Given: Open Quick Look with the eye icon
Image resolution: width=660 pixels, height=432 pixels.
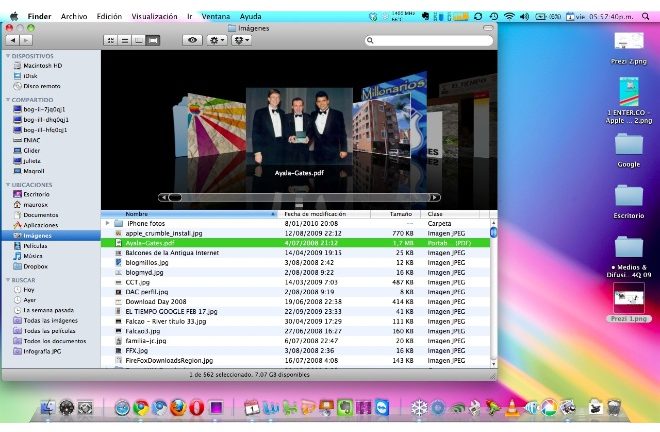Looking at the screenshot, I should click(x=192, y=40).
